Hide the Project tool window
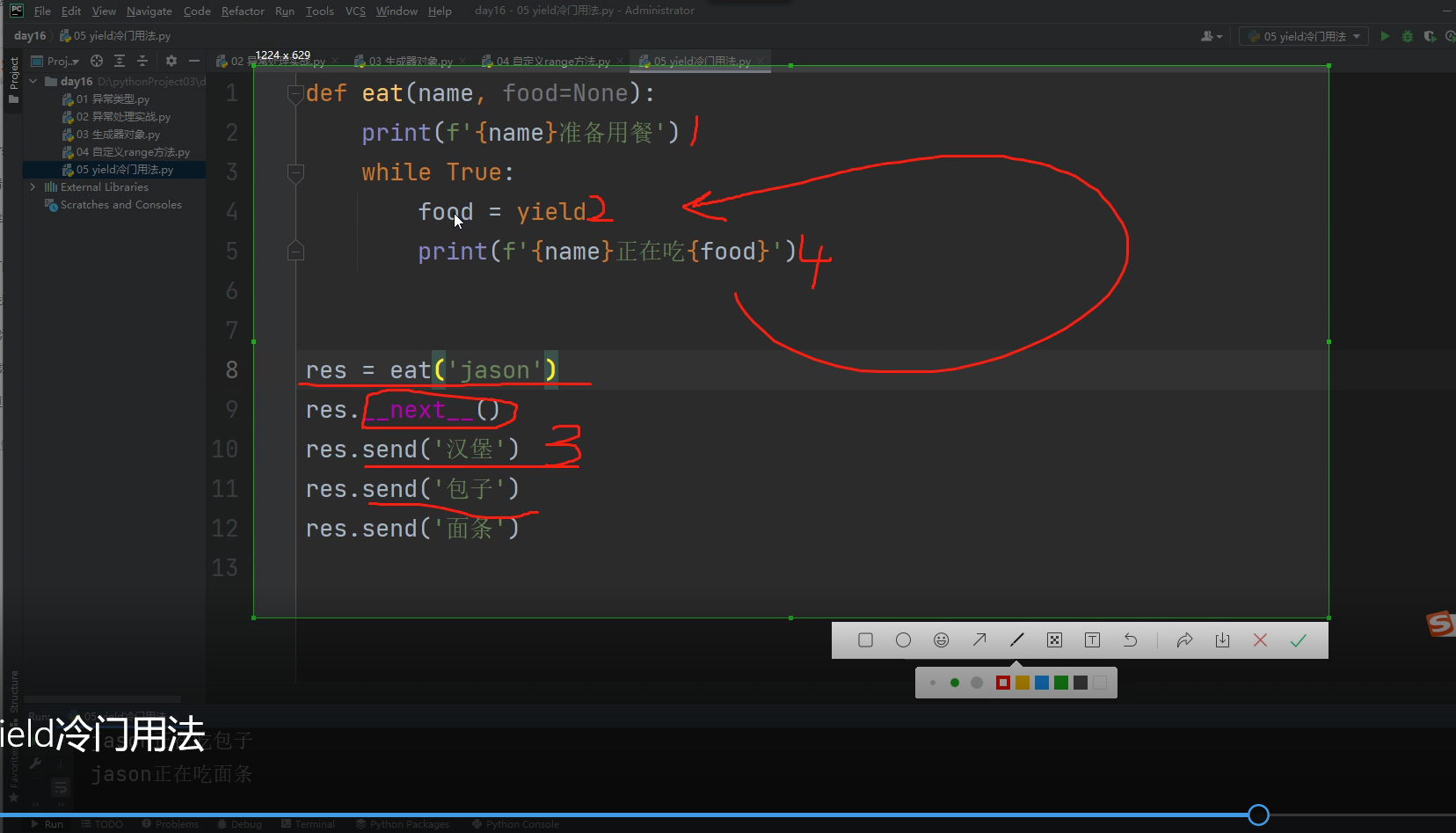Image resolution: width=1456 pixels, height=833 pixels. click(x=194, y=61)
